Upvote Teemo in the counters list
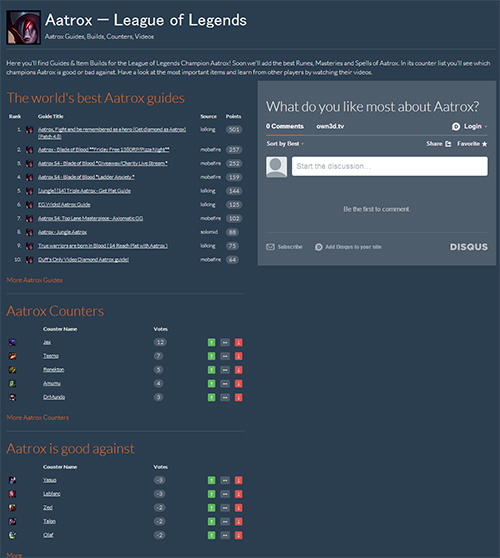The width and height of the screenshot is (500, 558). click(x=211, y=356)
